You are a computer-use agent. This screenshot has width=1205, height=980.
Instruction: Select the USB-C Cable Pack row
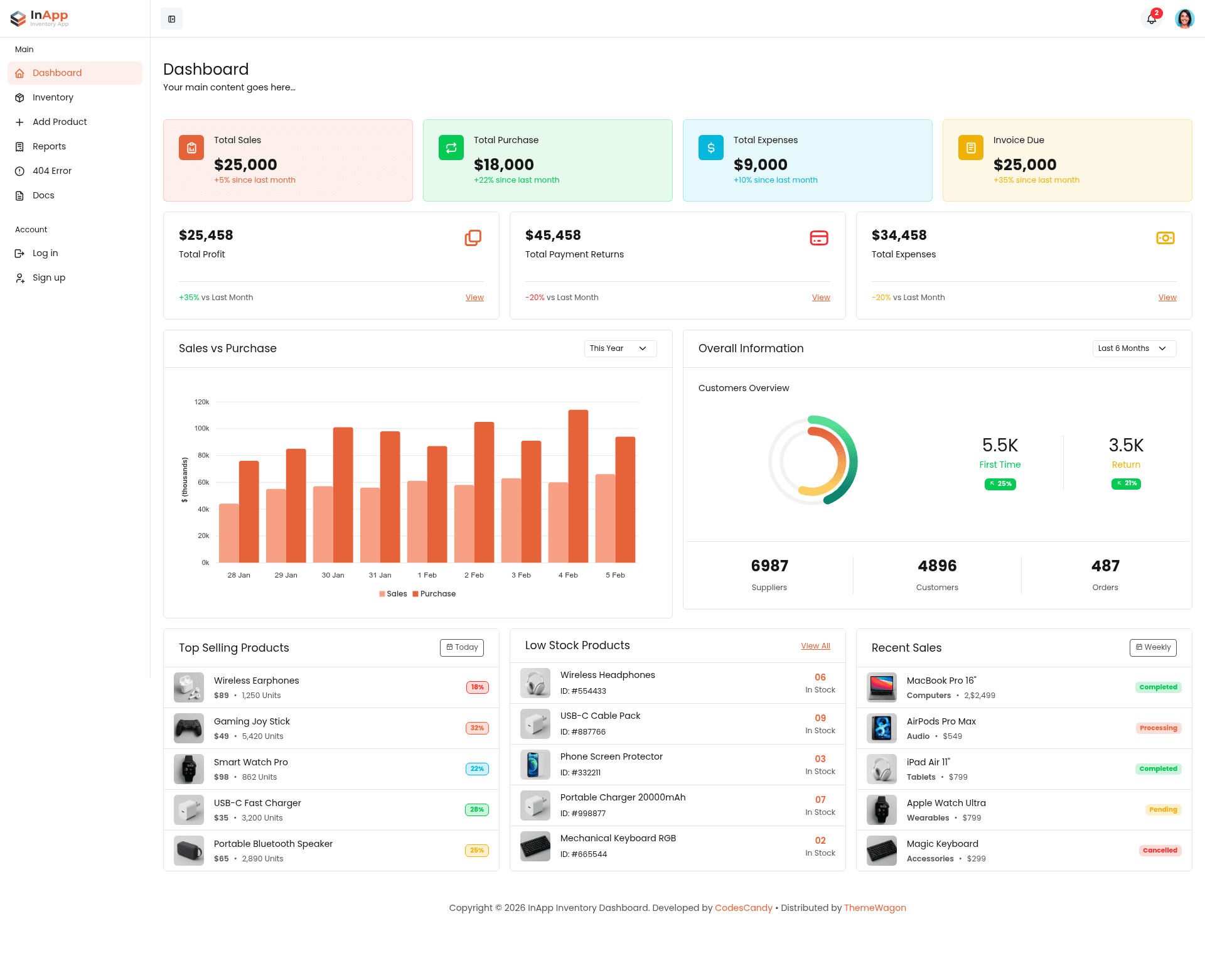[x=678, y=724]
